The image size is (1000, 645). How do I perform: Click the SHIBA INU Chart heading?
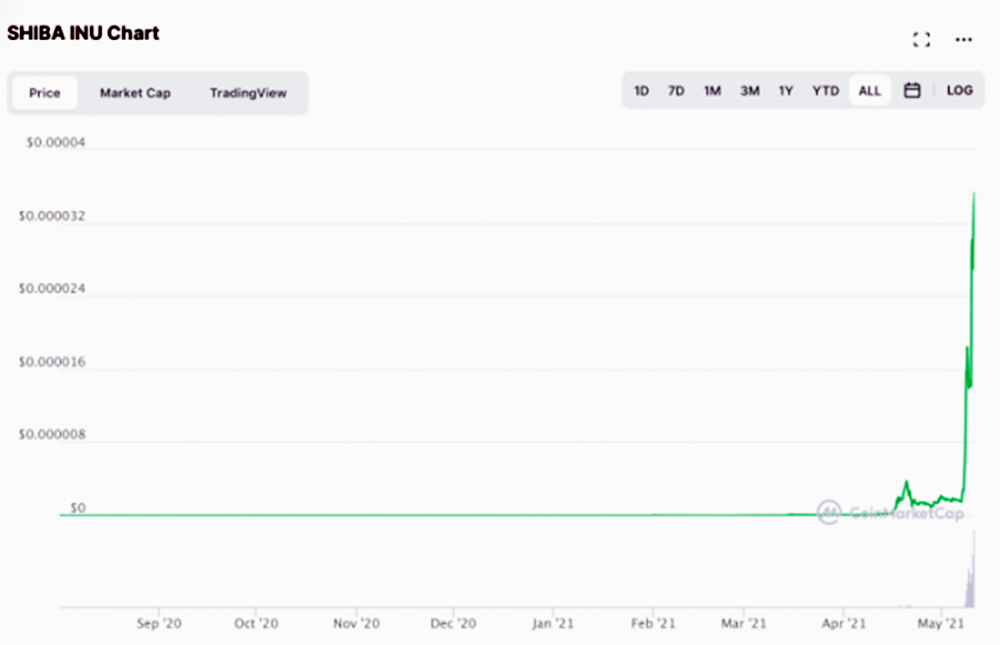pos(83,33)
